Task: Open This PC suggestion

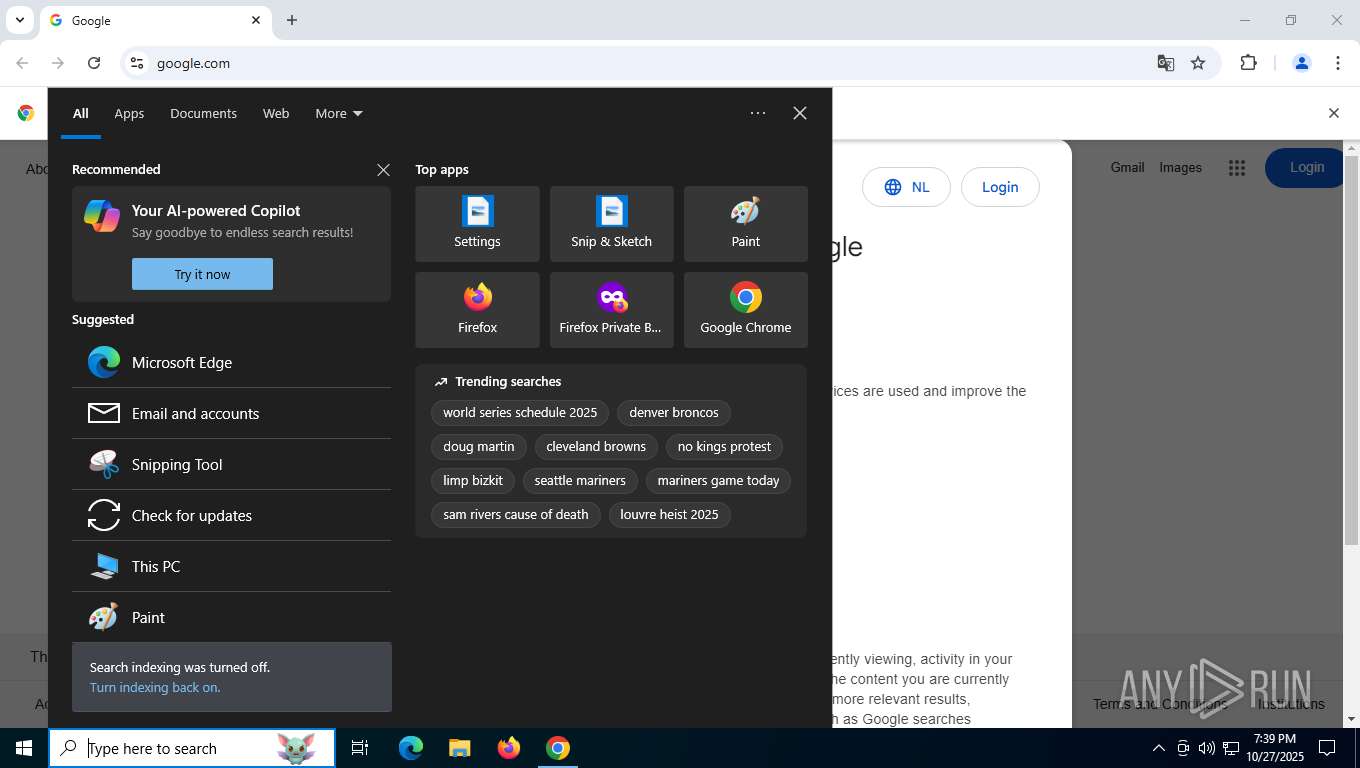Action: (x=231, y=566)
